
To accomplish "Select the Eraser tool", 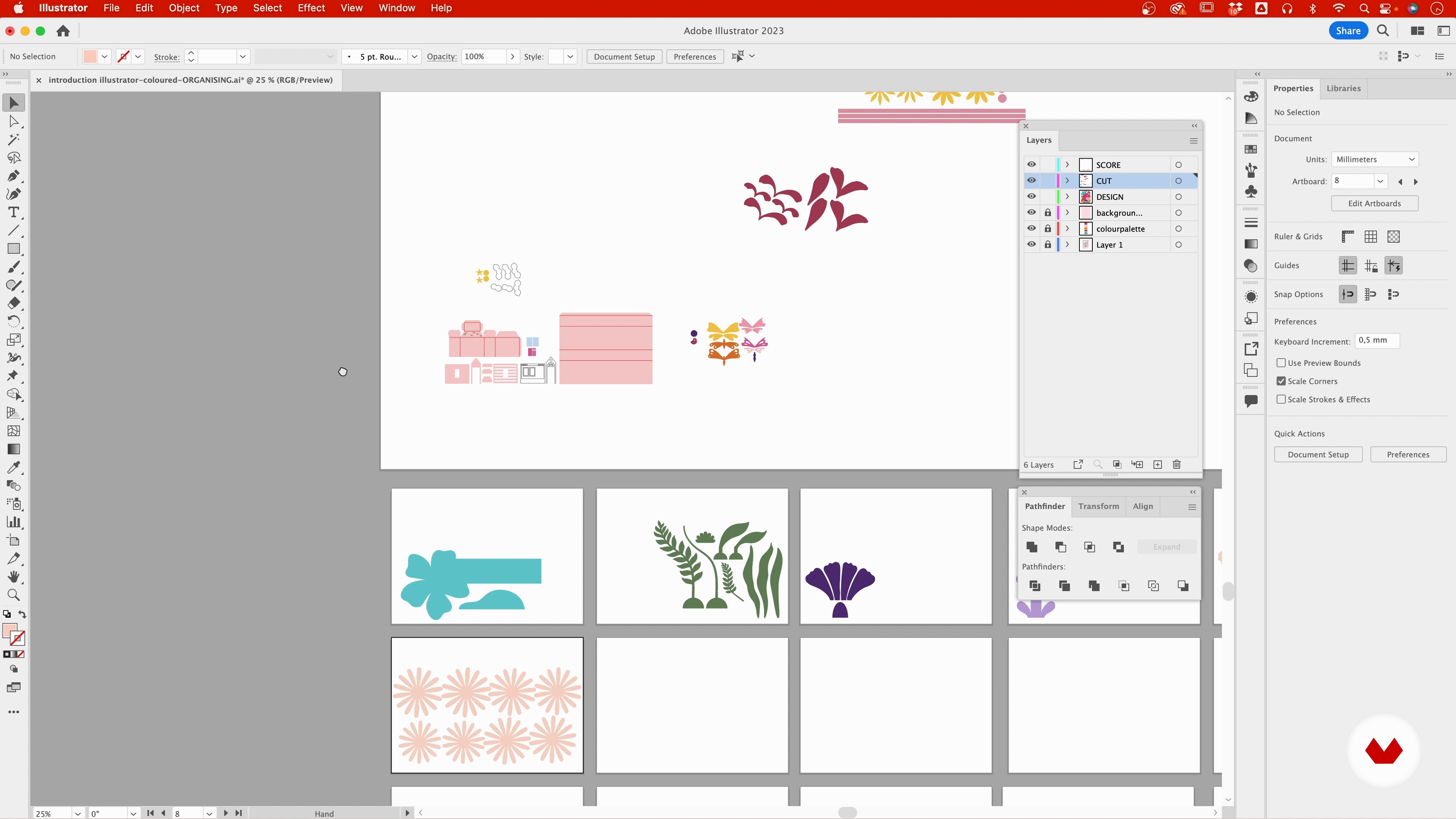I will click(14, 303).
